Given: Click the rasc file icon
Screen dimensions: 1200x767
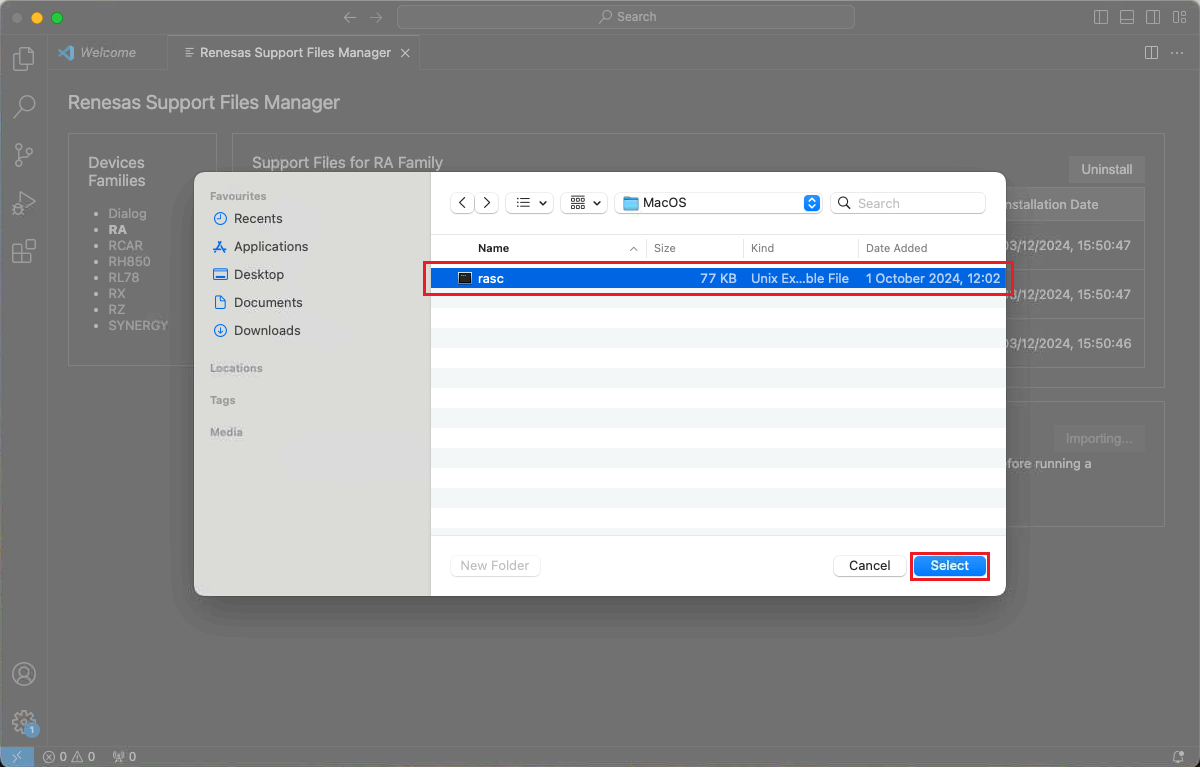Looking at the screenshot, I should [464, 278].
